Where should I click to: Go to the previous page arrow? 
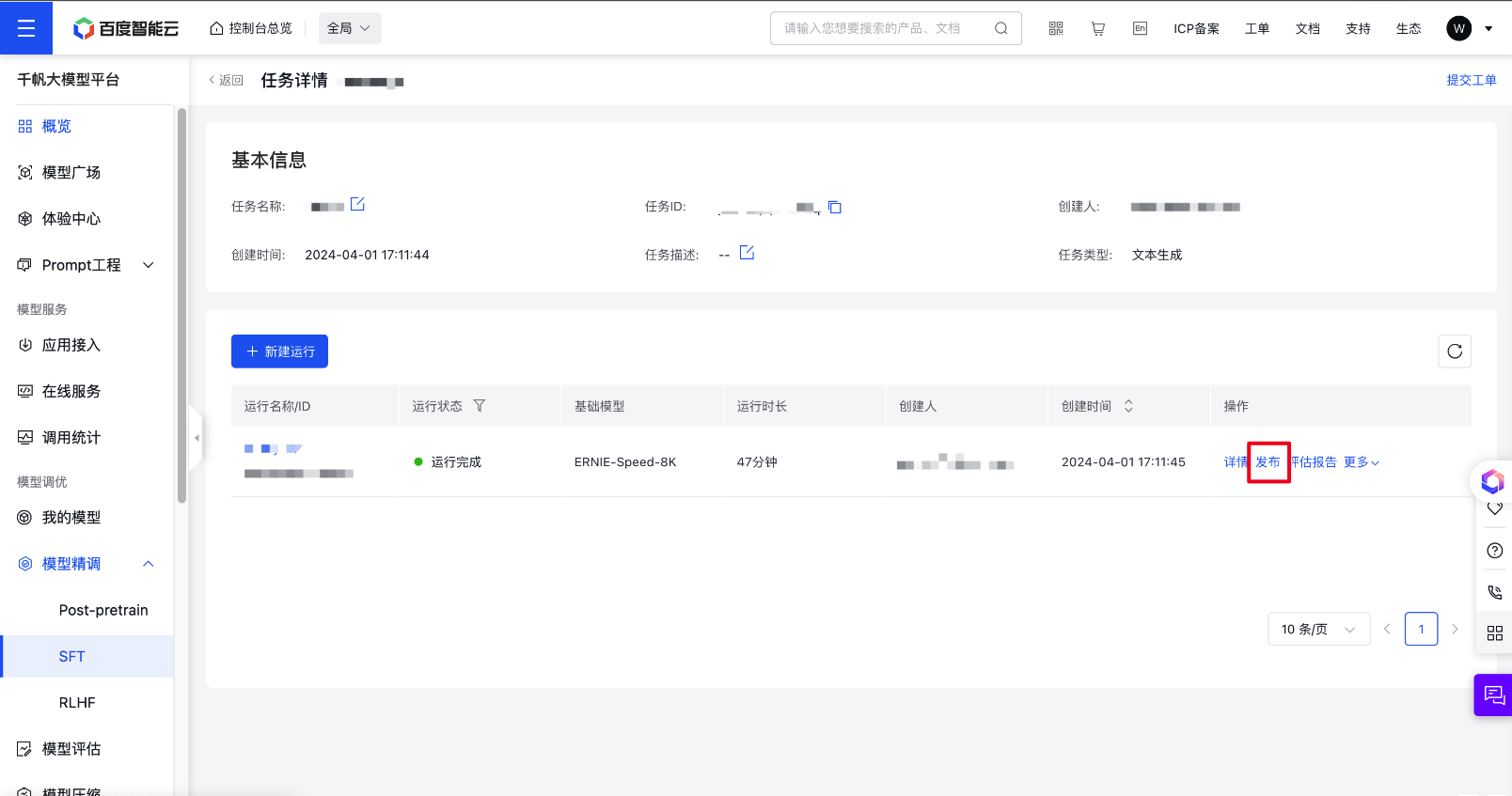[1387, 629]
